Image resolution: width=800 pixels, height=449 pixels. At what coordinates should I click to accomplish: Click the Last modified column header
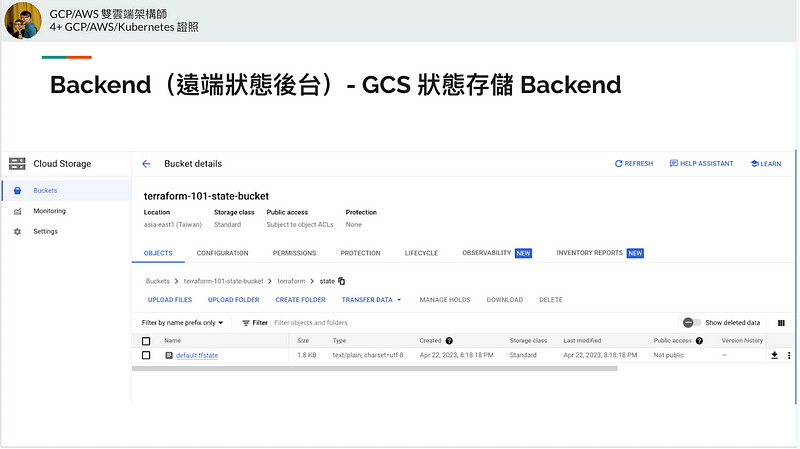tap(582, 341)
